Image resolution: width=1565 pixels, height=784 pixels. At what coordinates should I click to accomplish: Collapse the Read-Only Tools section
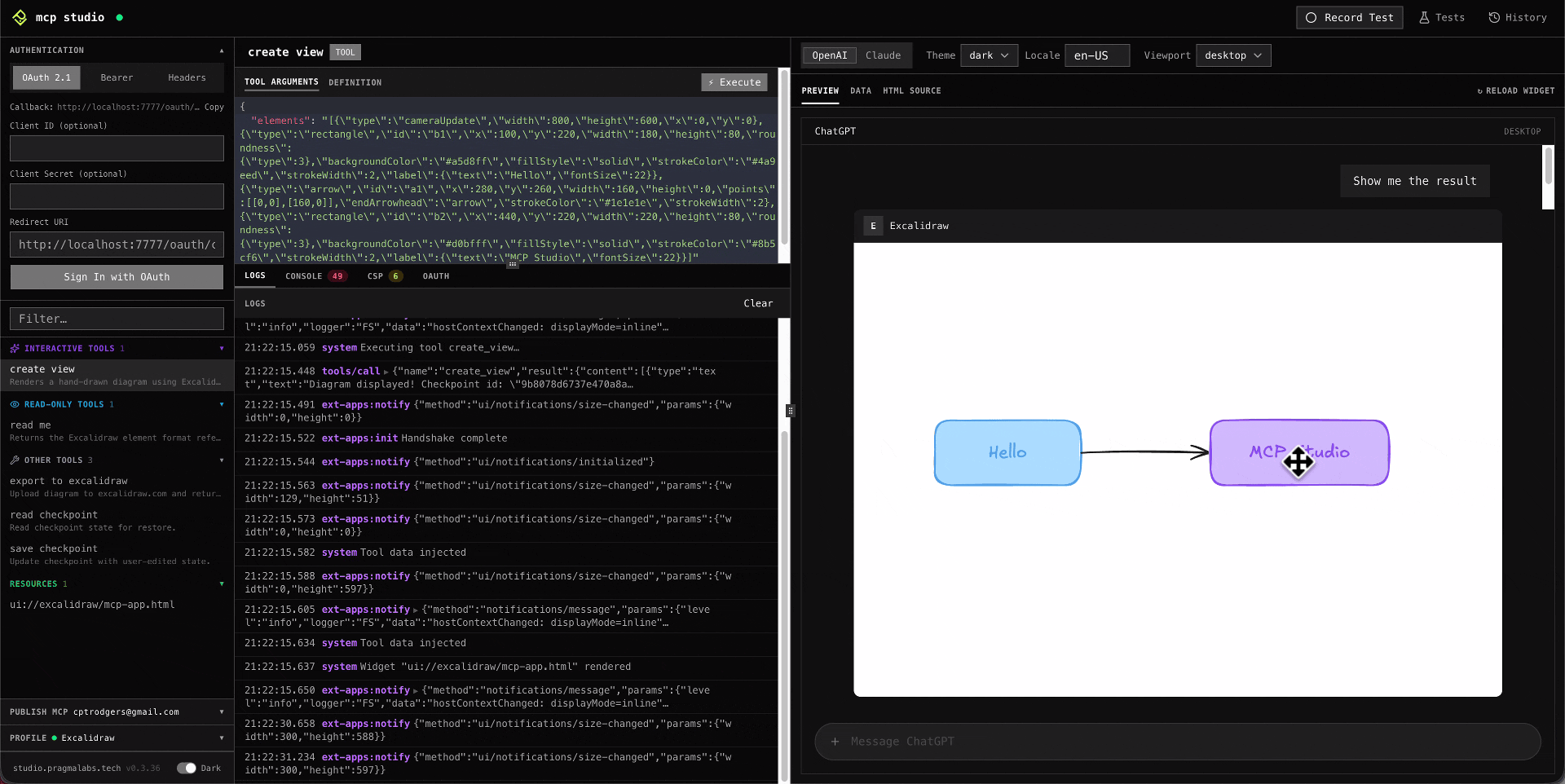click(222, 404)
